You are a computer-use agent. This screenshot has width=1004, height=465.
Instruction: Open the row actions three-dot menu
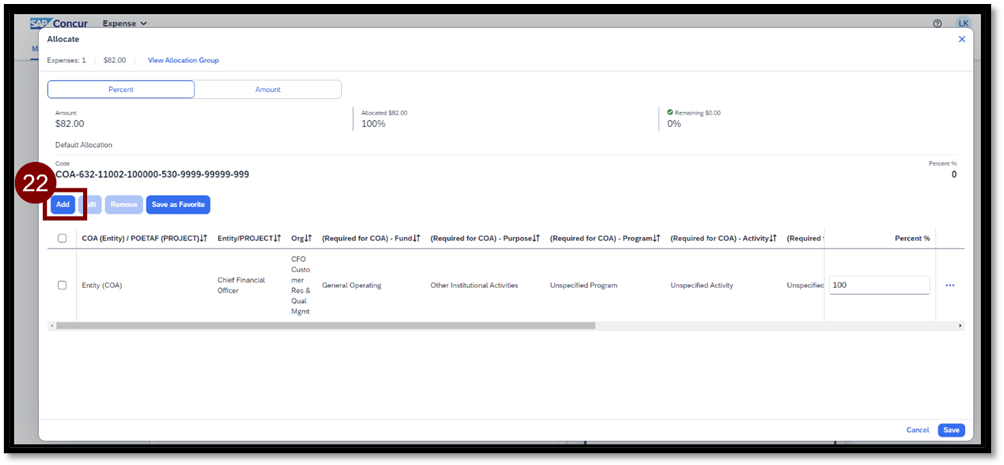click(x=950, y=286)
